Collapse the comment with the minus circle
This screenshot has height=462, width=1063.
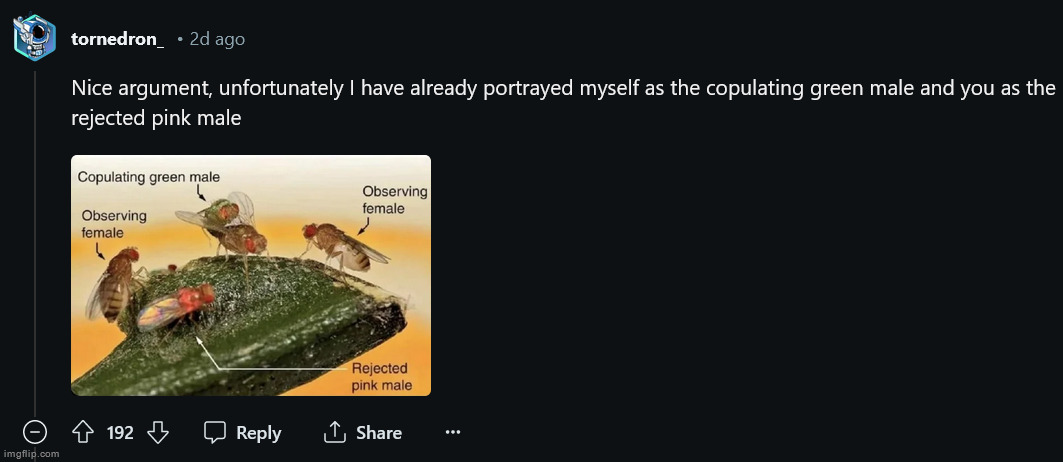tap(35, 432)
